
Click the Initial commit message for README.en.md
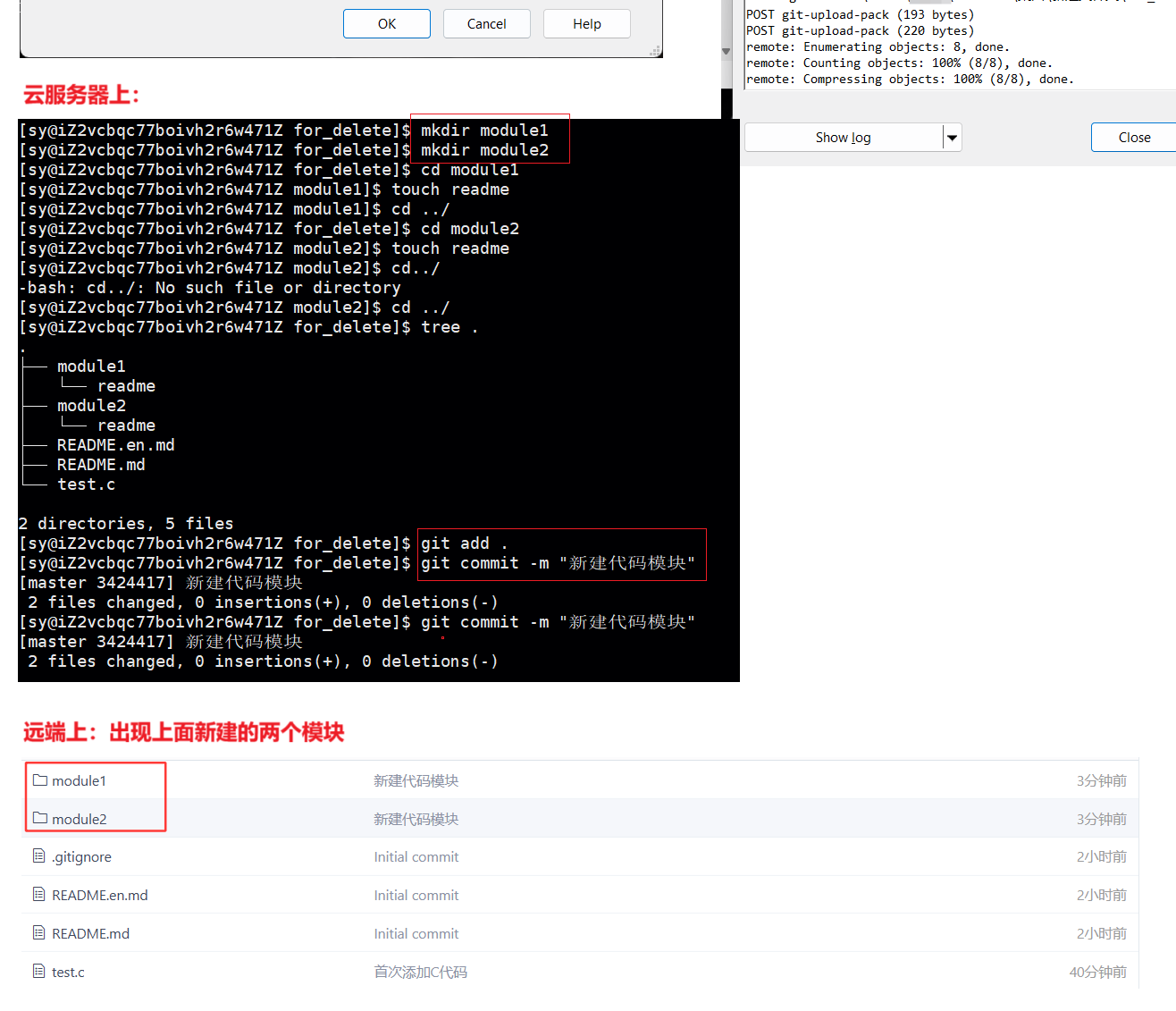pos(416,896)
